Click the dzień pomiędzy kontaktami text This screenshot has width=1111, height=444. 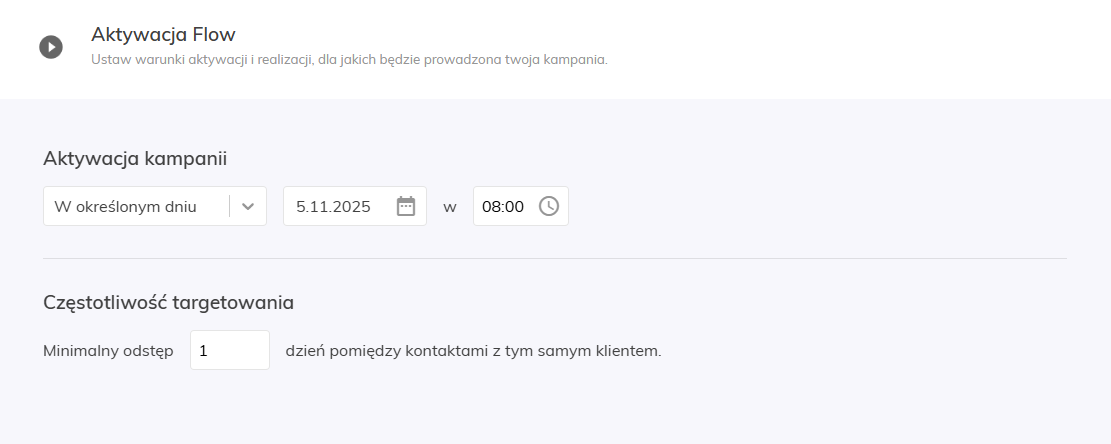[x=473, y=351]
